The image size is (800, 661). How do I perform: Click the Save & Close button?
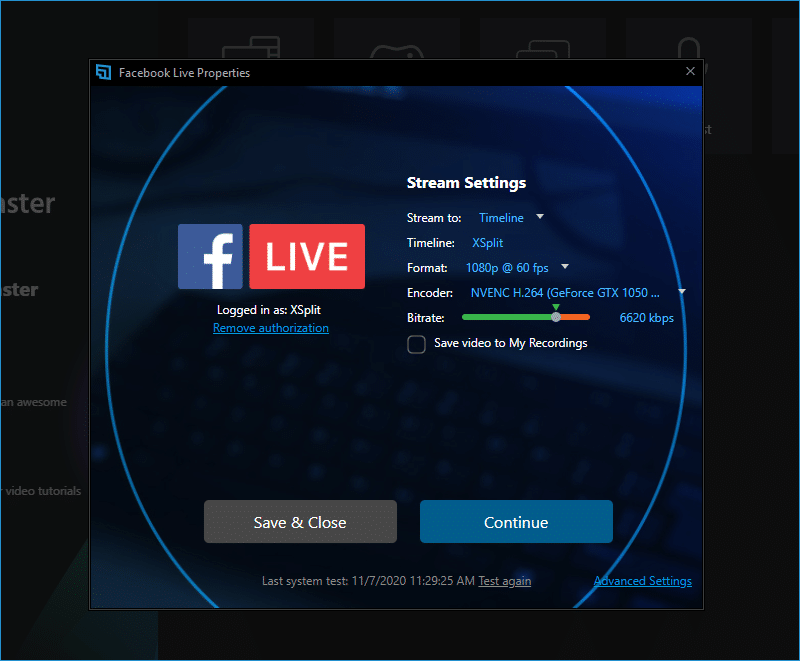click(x=301, y=522)
